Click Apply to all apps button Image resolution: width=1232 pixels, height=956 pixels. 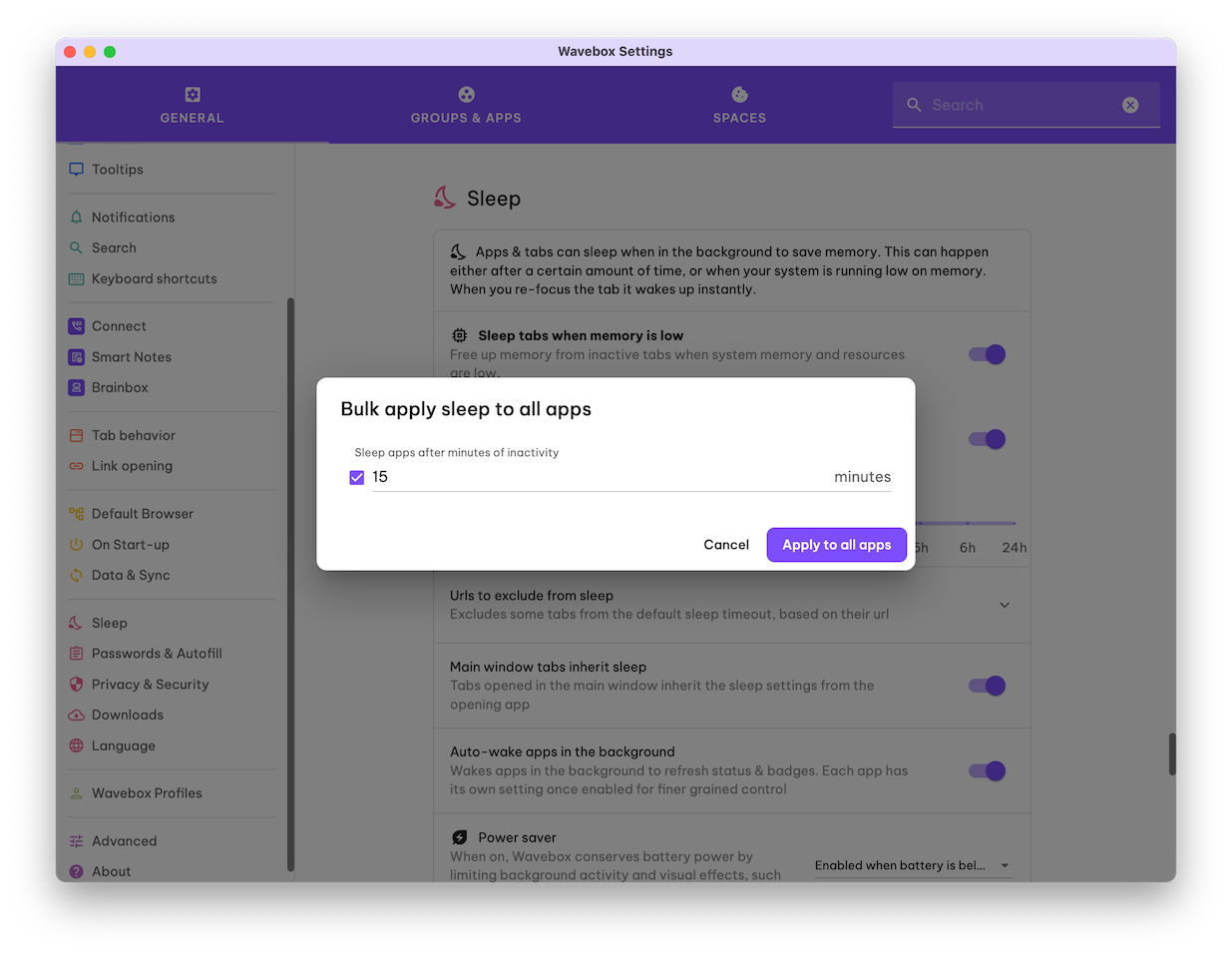(x=837, y=545)
